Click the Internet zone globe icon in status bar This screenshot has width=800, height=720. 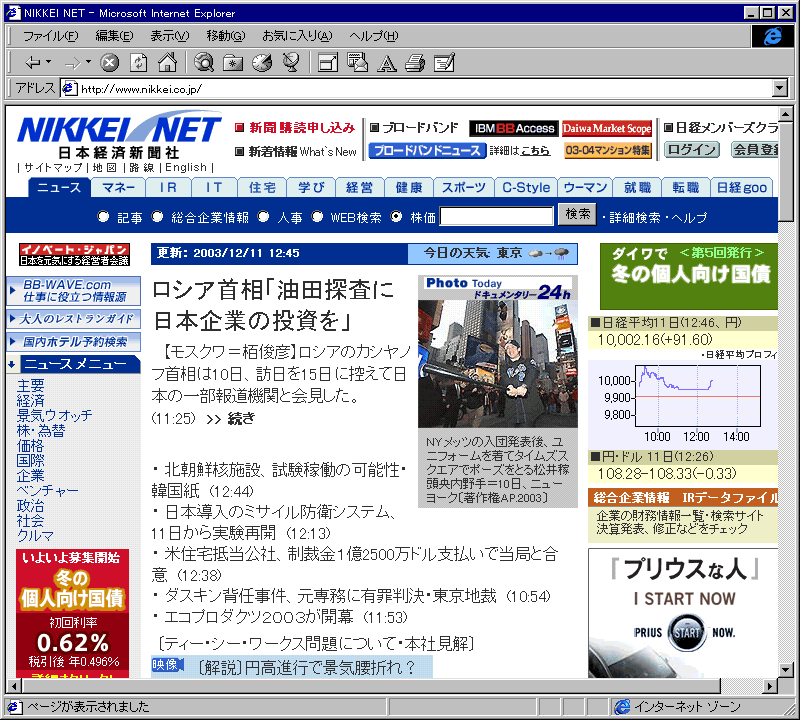[x=622, y=707]
